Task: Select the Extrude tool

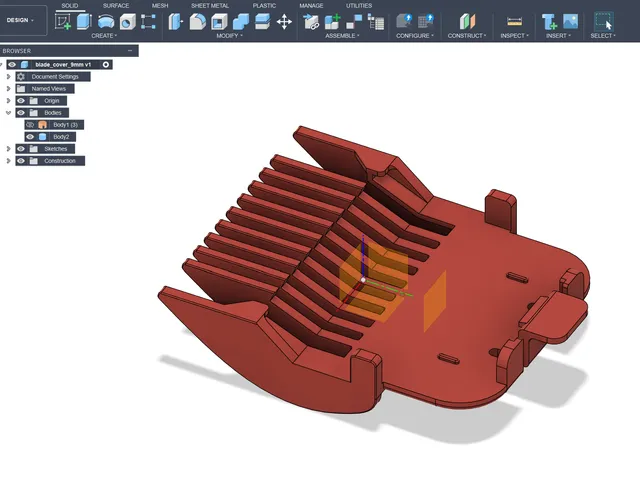Action: [x=84, y=21]
